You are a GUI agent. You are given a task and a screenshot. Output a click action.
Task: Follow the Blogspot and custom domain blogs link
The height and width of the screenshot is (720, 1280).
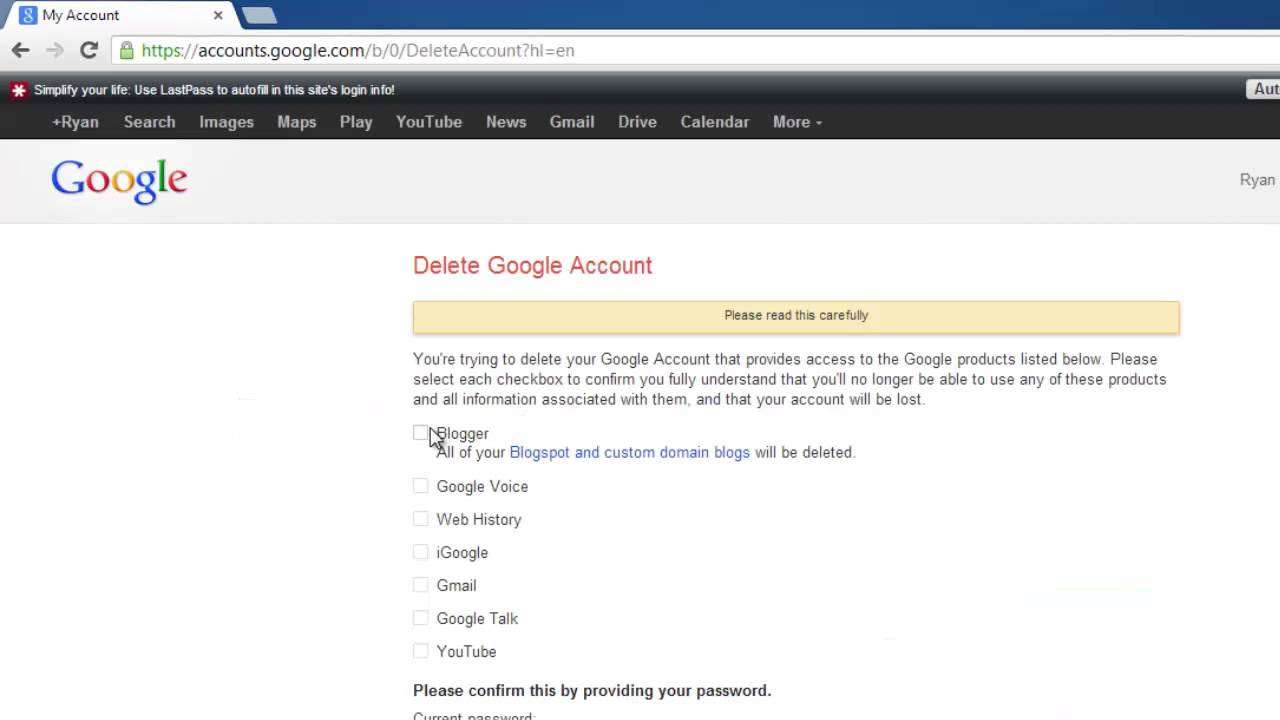[629, 452]
